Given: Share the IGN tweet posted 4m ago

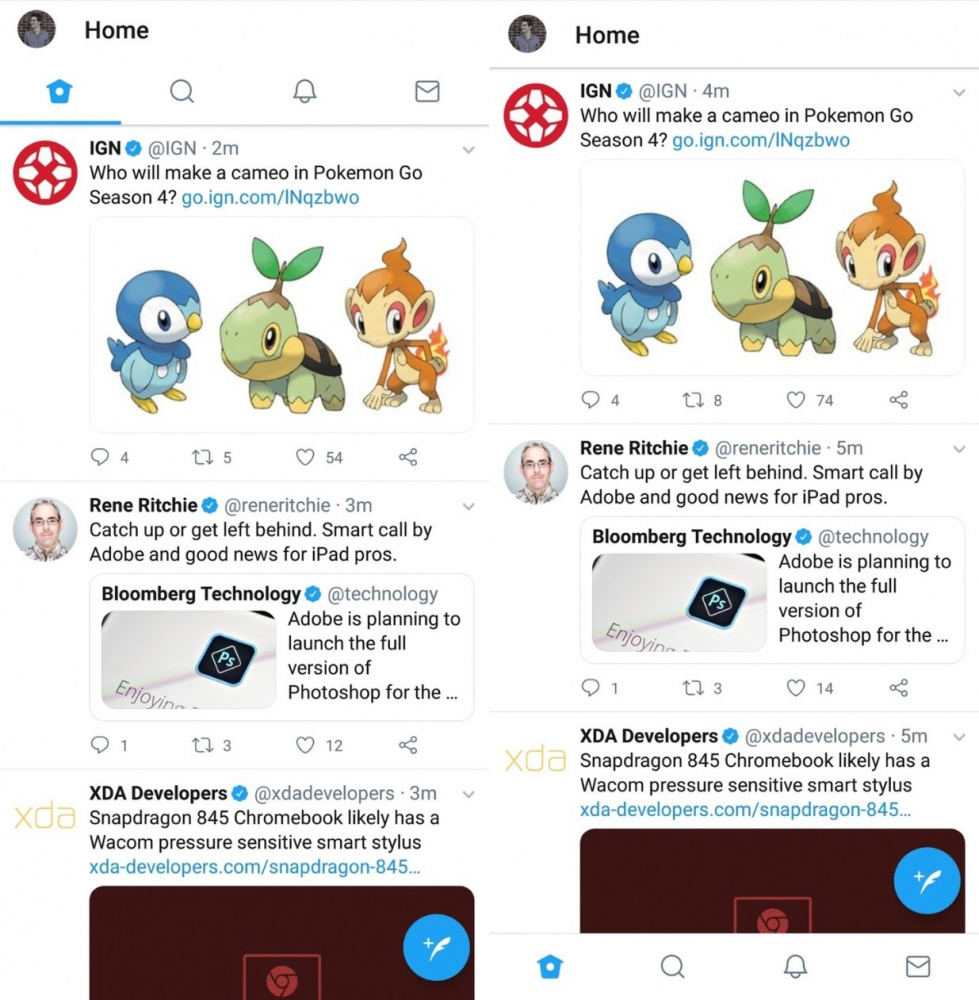Looking at the screenshot, I should [x=899, y=400].
